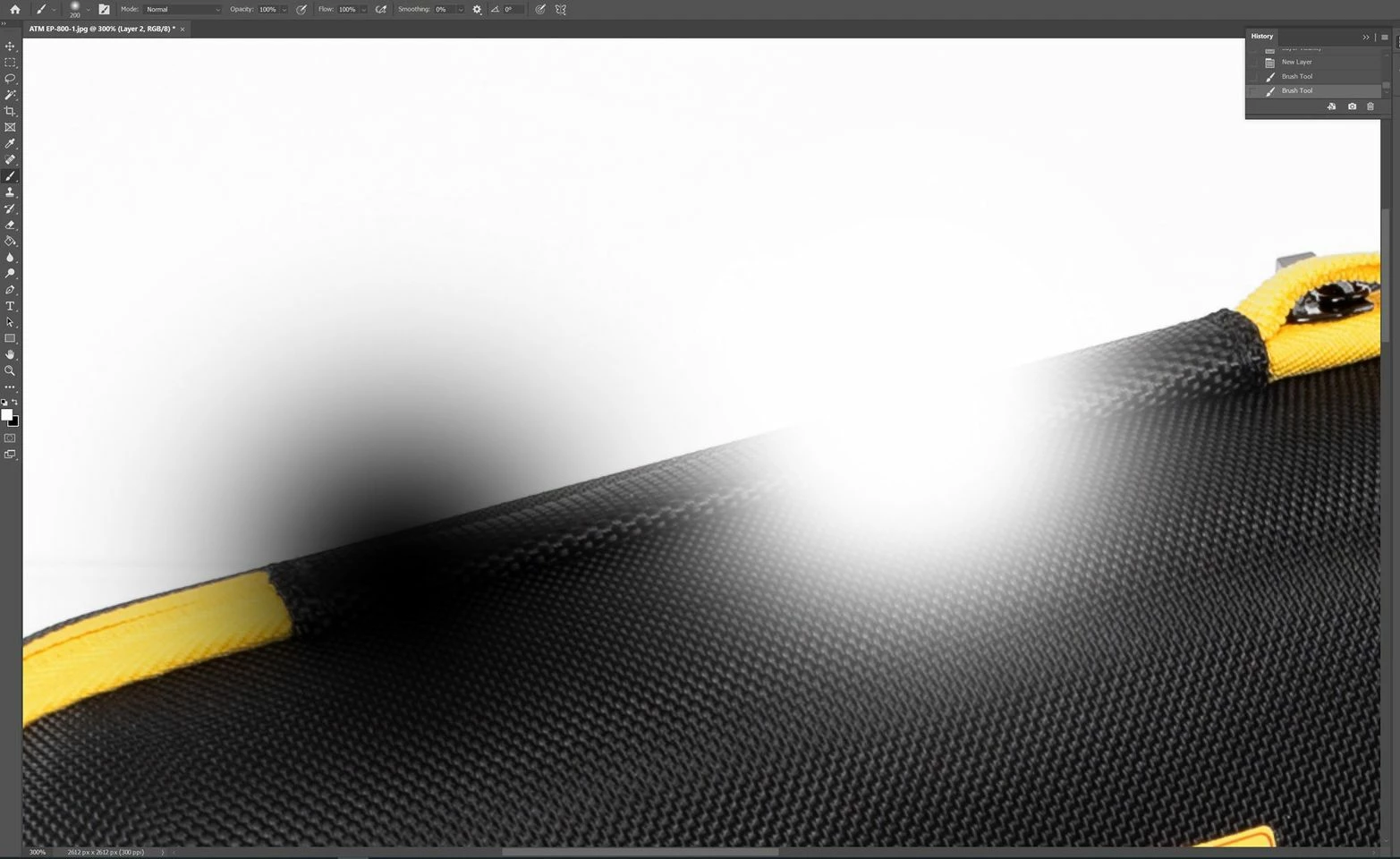This screenshot has height=859, width=1400.
Task: Click the Opacity value field
Action: click(268, 9)
